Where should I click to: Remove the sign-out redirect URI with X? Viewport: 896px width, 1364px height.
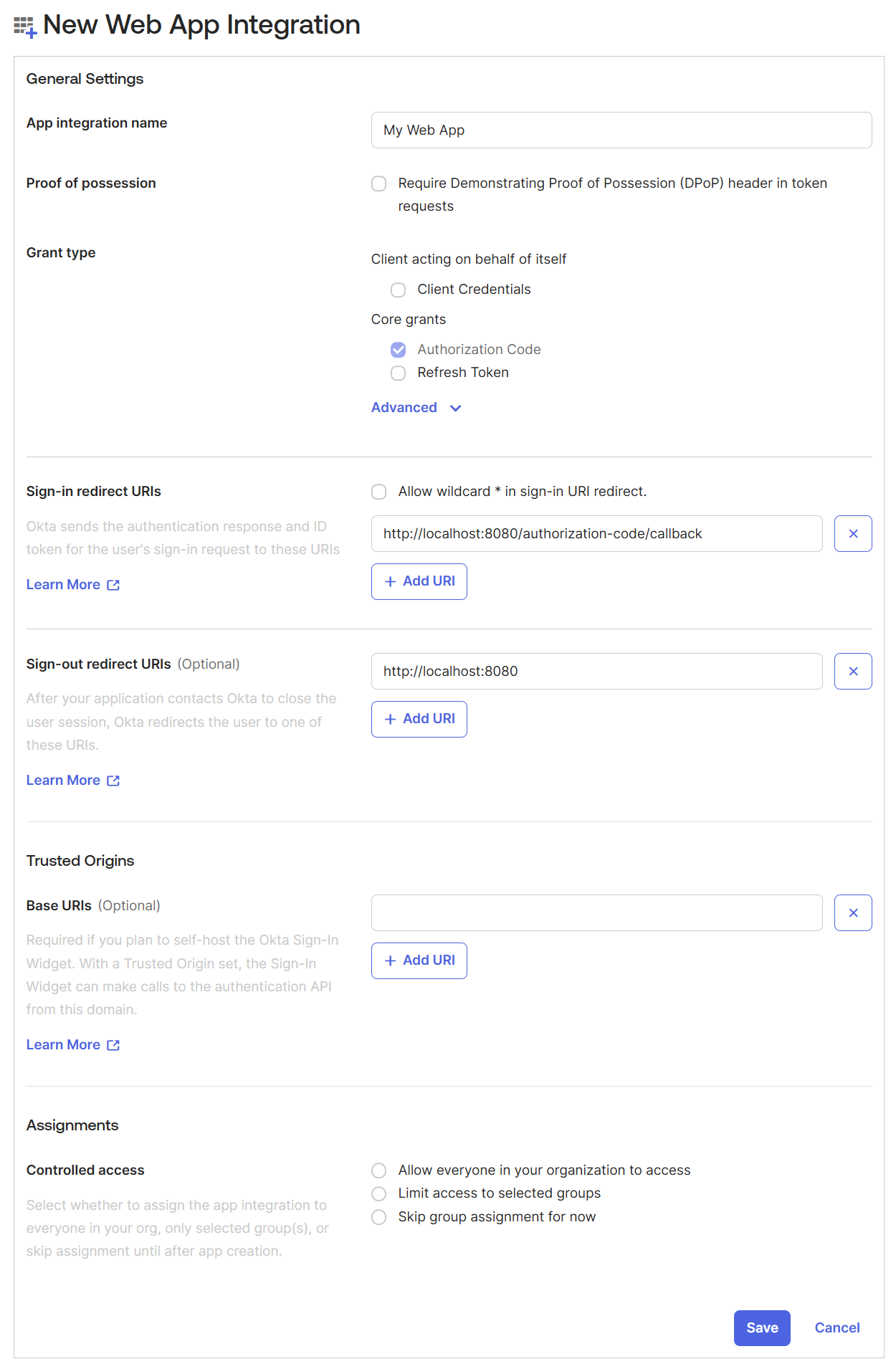(853, 671)
